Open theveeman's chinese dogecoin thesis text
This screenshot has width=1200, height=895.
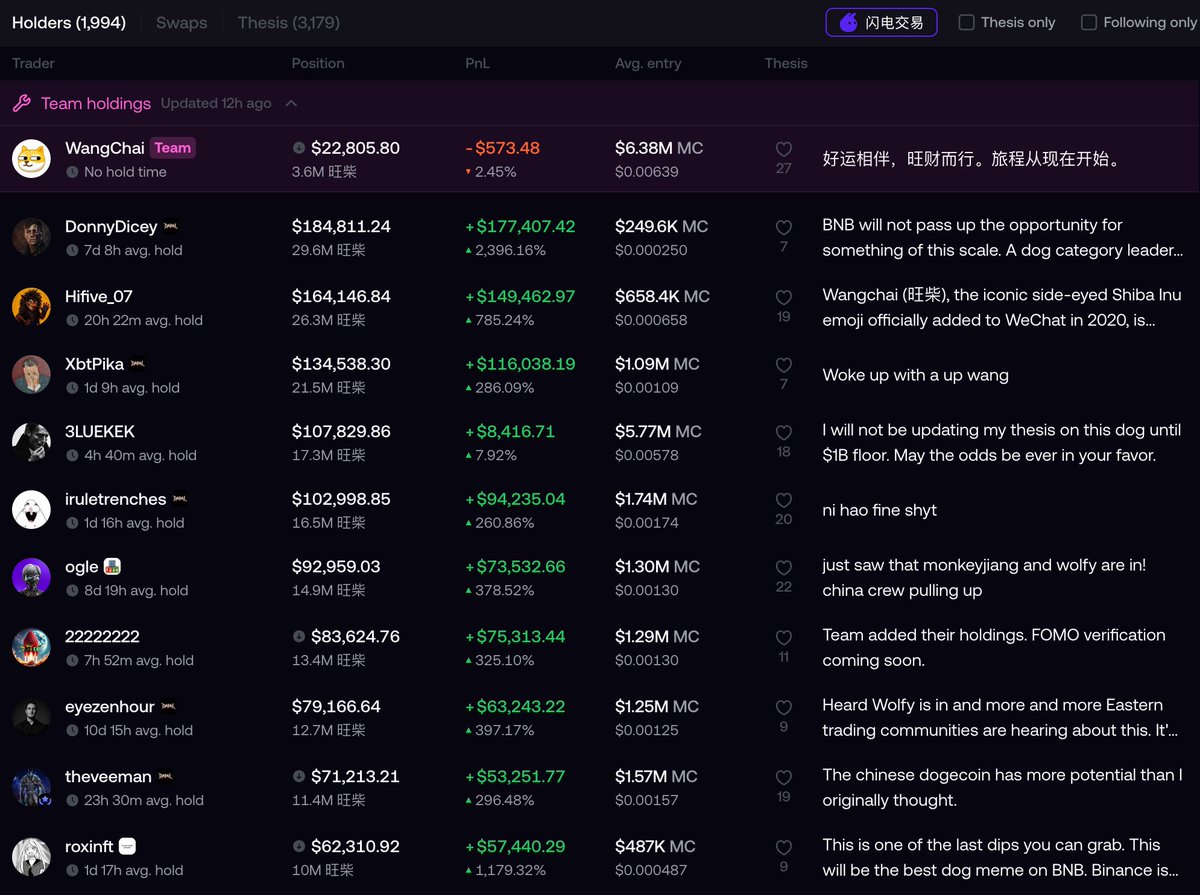1002,788
